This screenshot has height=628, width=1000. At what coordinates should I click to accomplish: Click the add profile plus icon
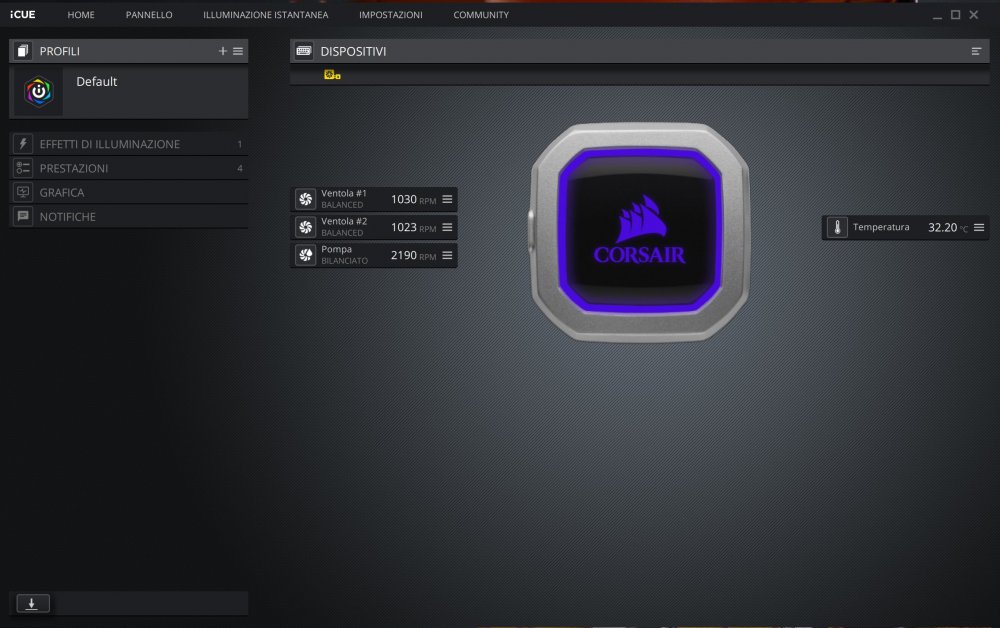(x=223, y=51)
